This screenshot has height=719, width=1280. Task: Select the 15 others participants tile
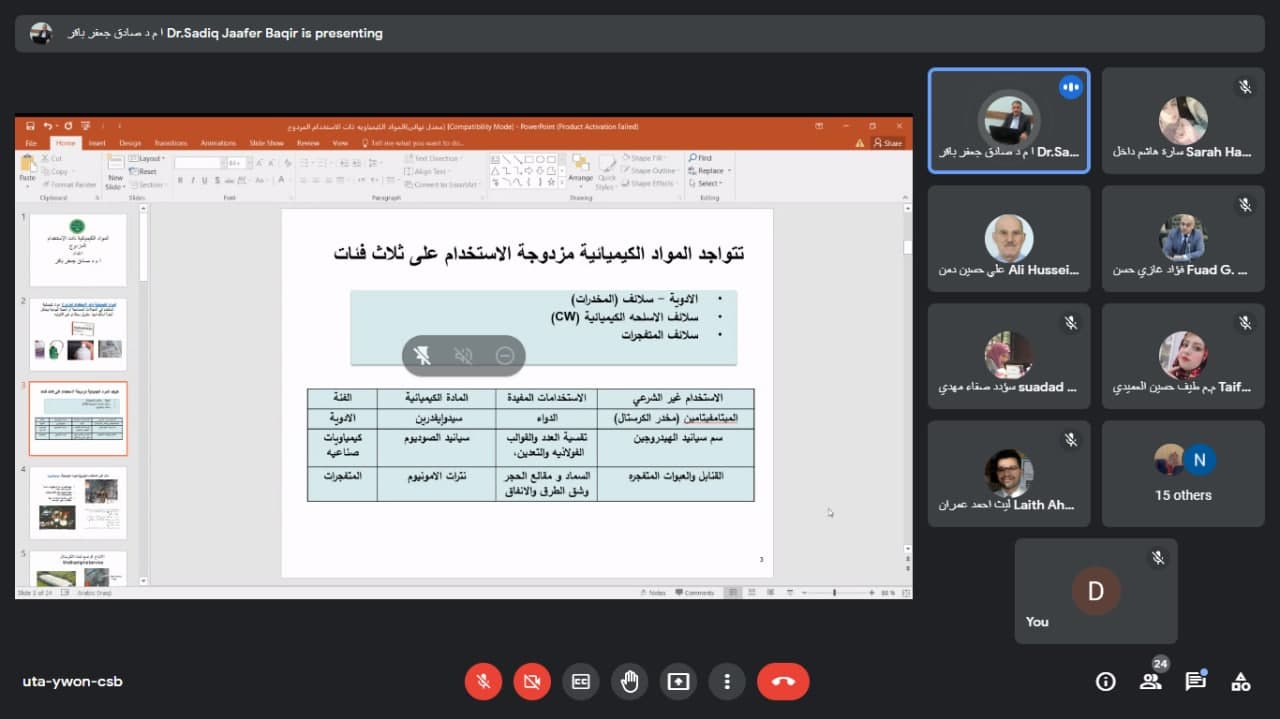pos(1183,473)
